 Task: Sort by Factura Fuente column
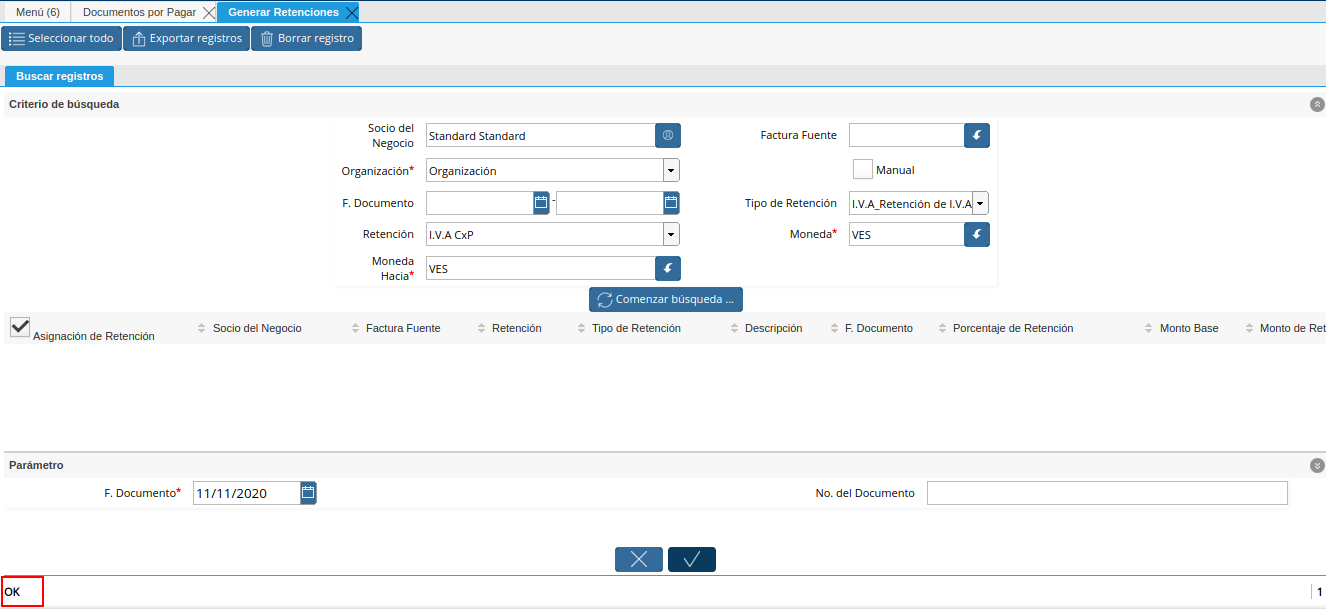tap(403, 328)
